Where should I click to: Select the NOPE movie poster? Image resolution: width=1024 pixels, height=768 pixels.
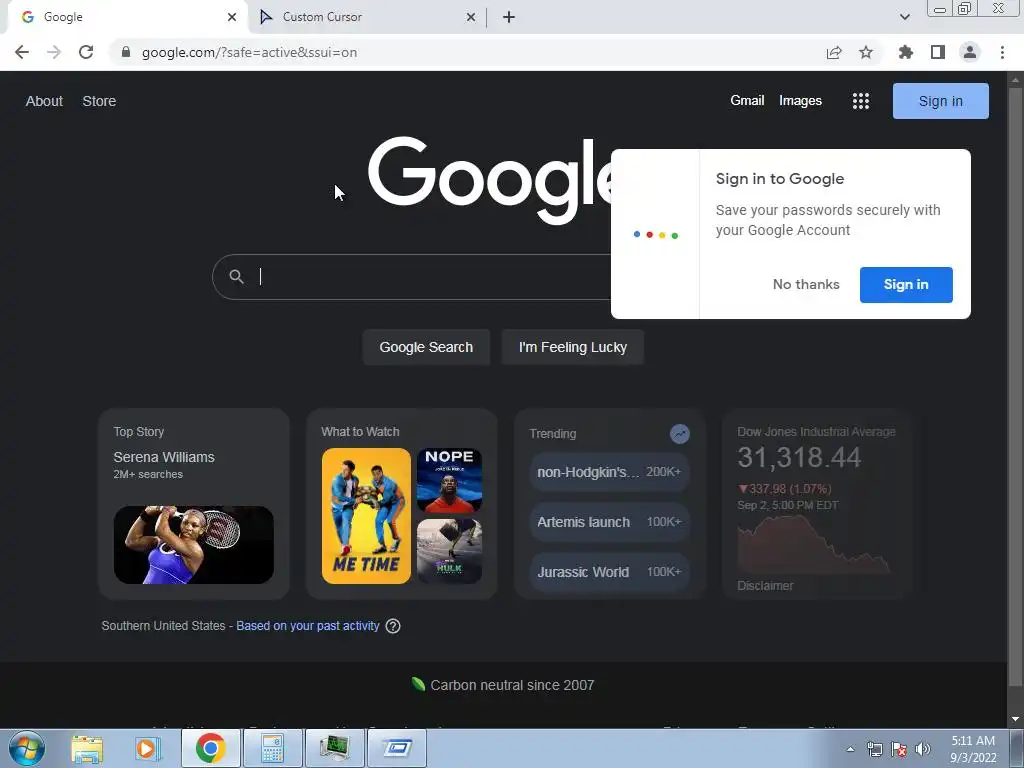click(449, 480)
